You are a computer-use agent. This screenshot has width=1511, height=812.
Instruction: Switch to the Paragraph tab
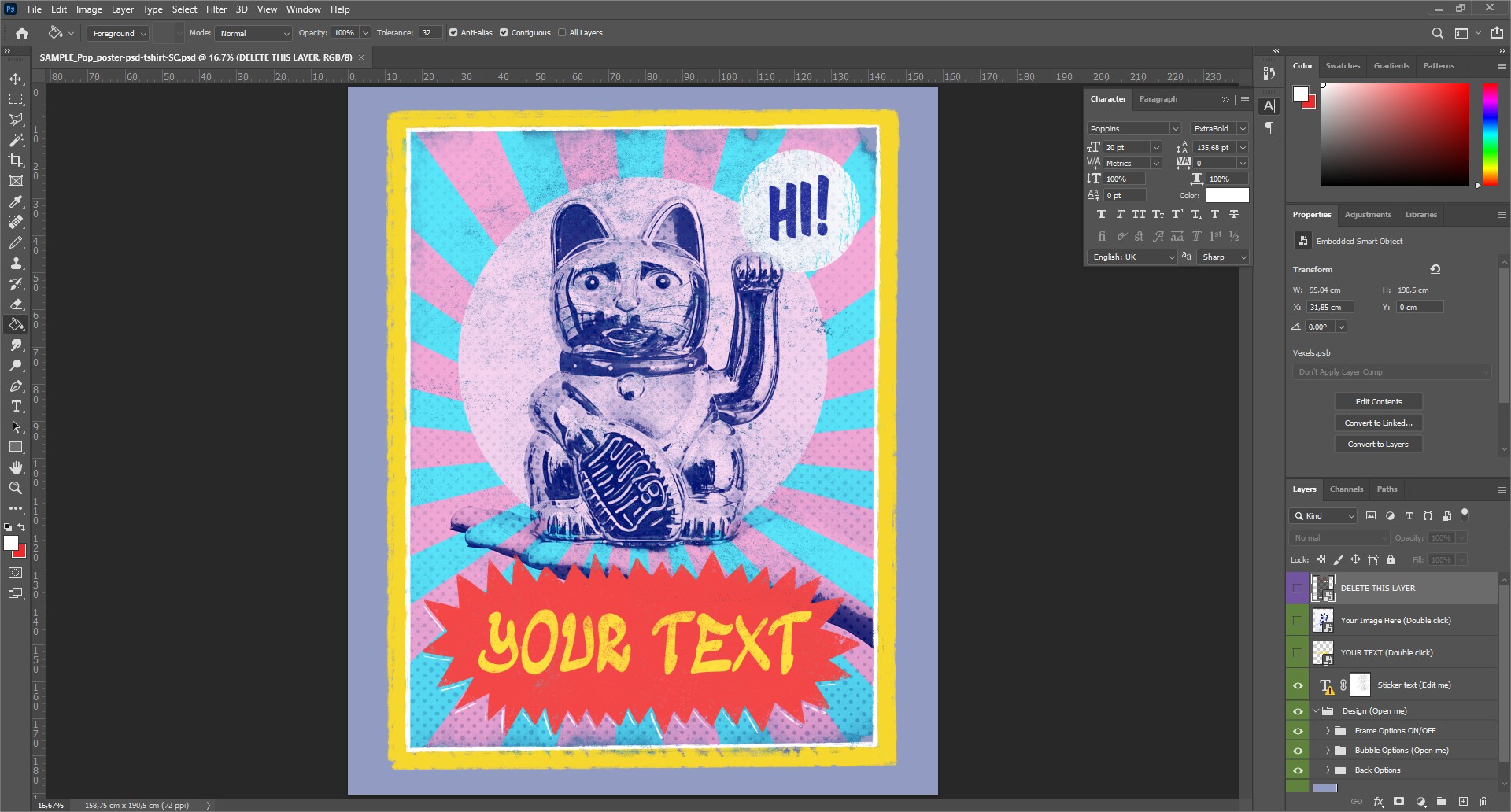(1158, 99)
